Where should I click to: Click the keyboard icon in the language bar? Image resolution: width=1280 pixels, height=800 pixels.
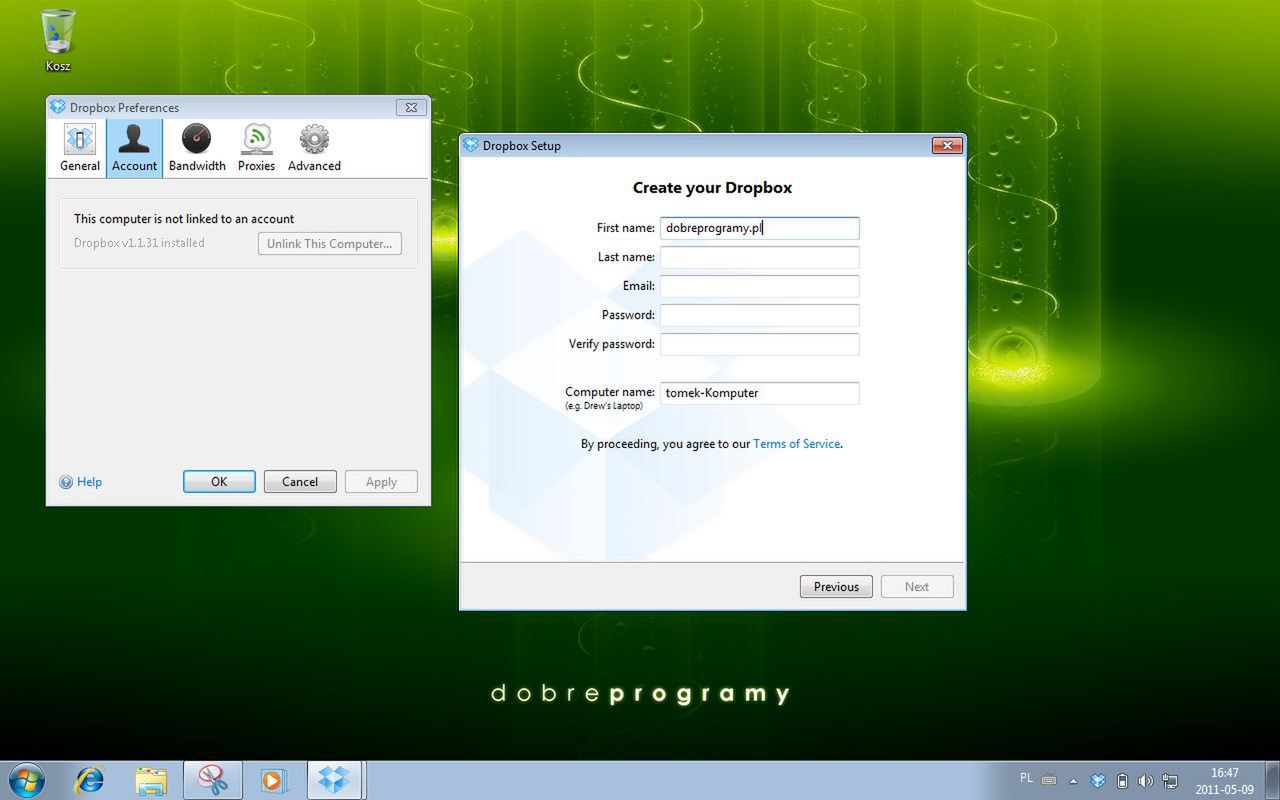pos(1049,780)
